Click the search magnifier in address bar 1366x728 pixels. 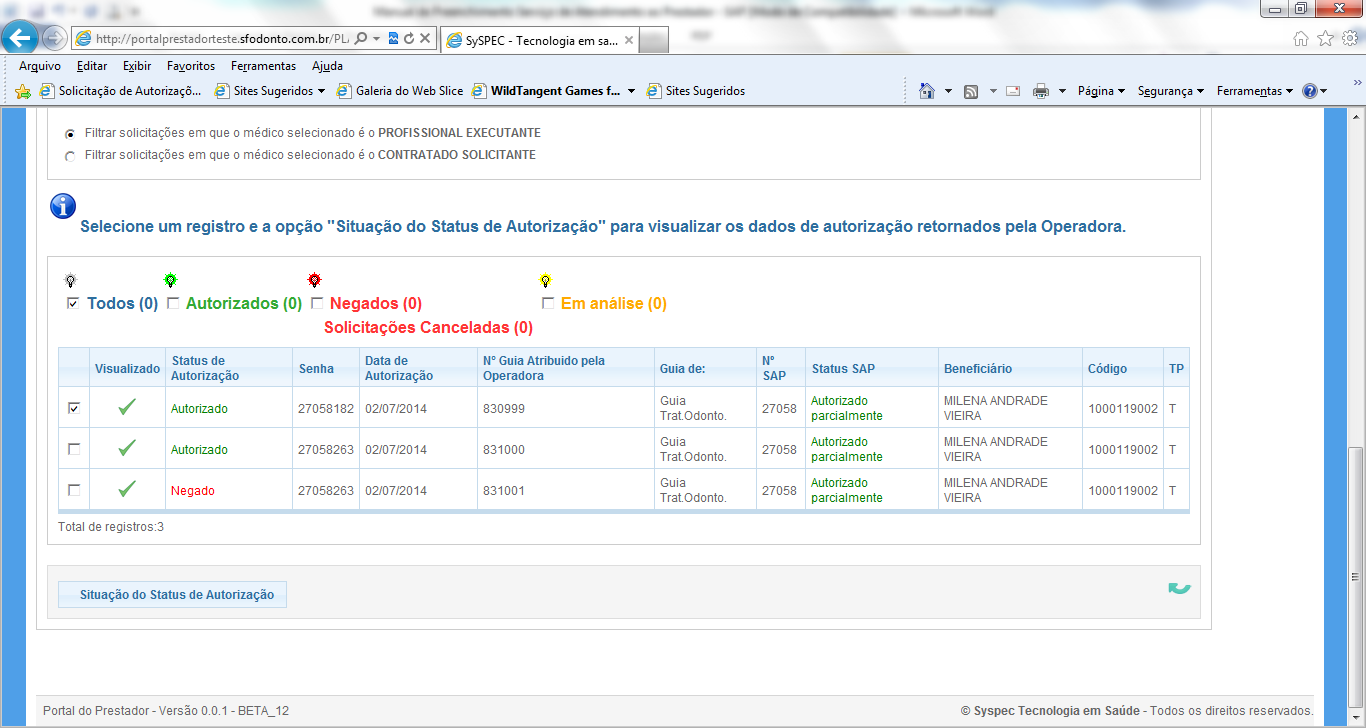pos(361,39)
